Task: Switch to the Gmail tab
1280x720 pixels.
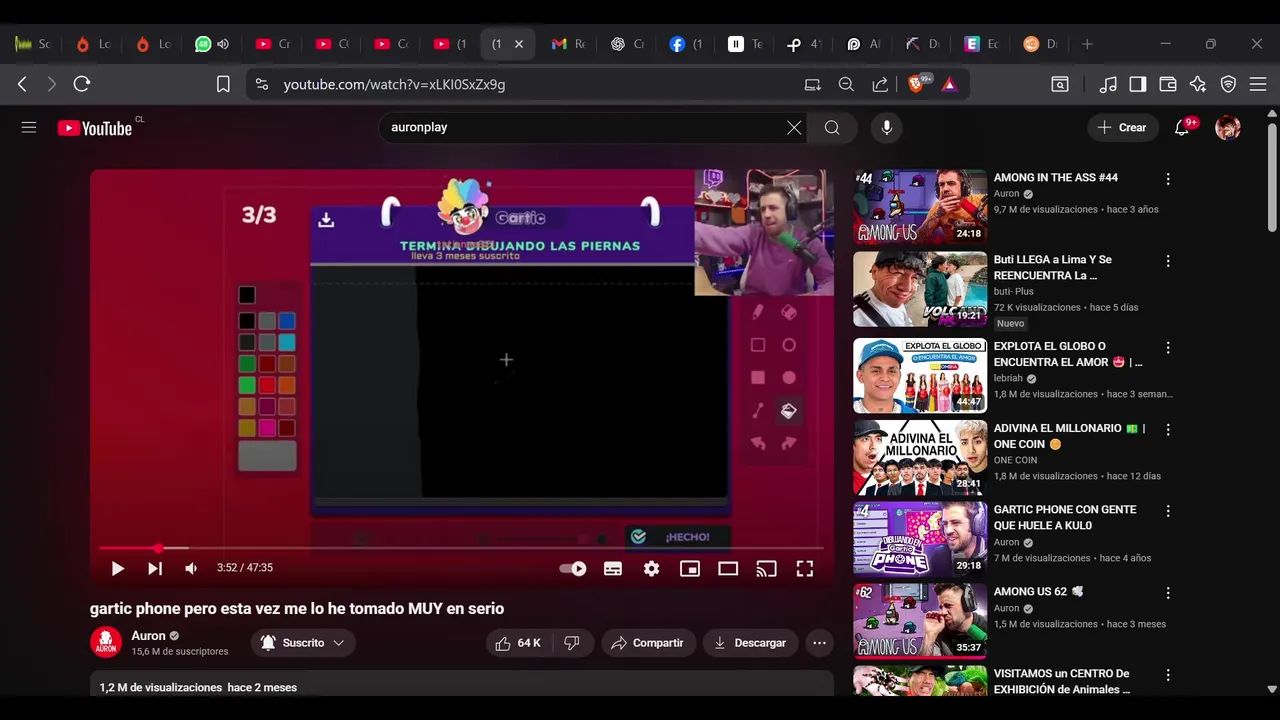Action: tap(567, 44)
